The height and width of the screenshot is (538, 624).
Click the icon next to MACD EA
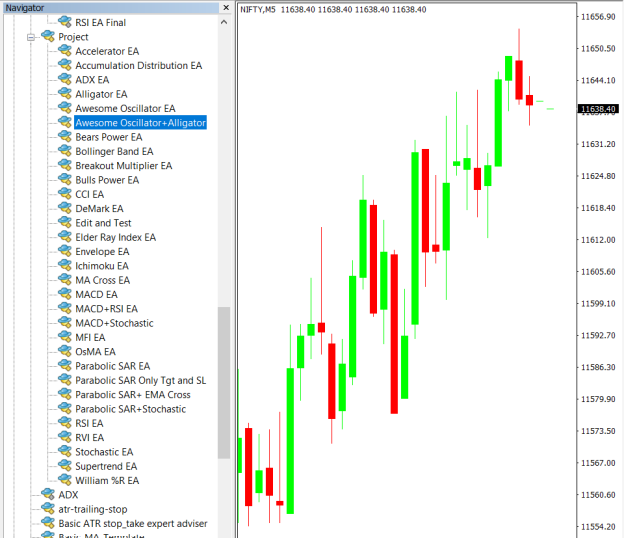(x=65, y=294)
